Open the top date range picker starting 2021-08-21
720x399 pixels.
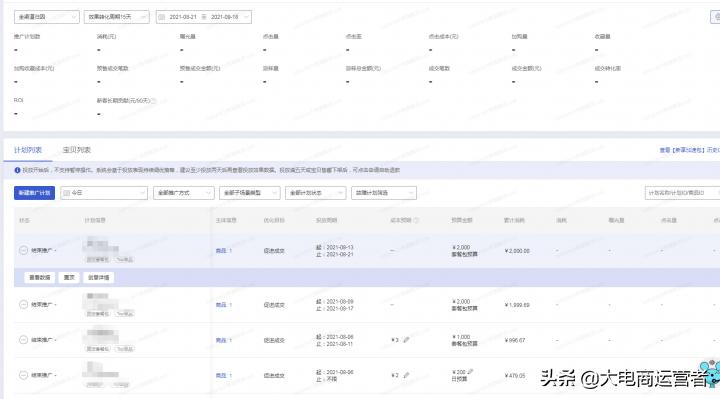click(x=203, y=17)
